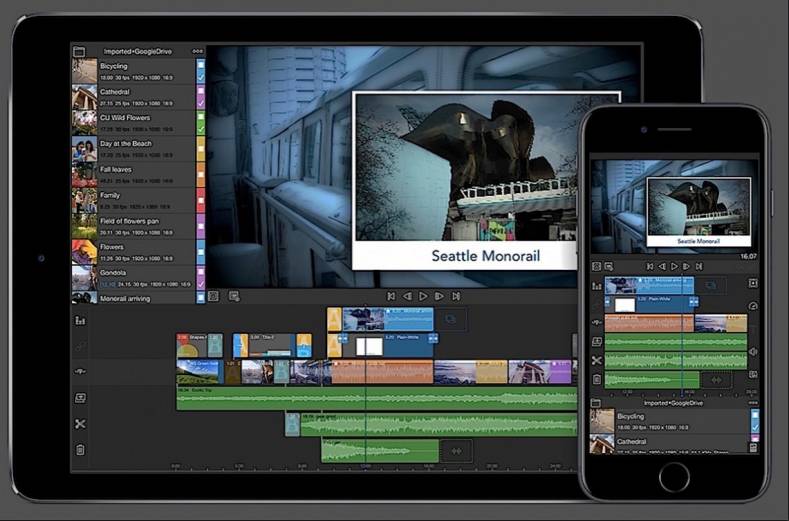789x521 pixels.
Task: Select the Field of flowers pan clip
Action: [138, 227]
